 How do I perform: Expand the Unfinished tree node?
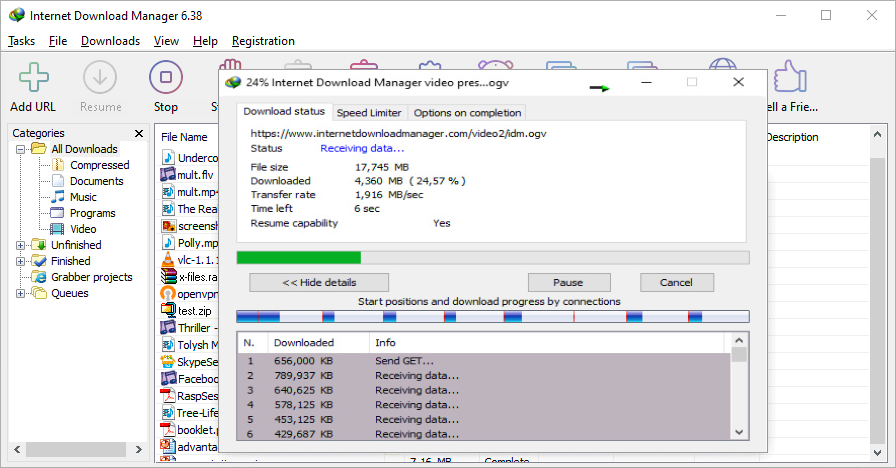coord(21,245)
